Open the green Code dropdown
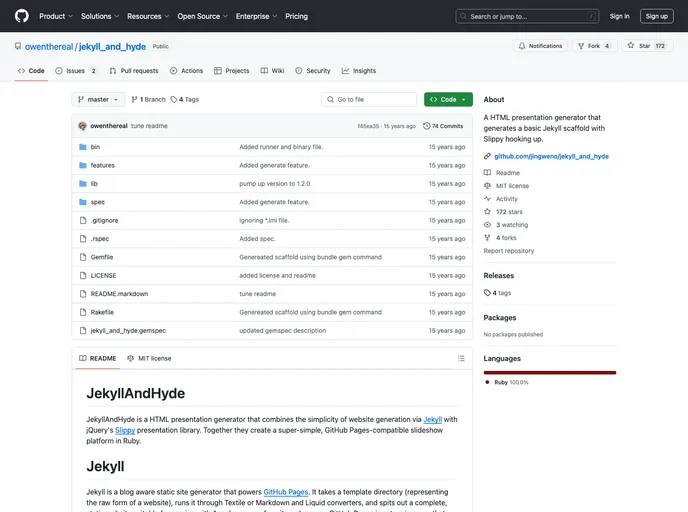This screenshot has height=512, width=688. coord(448,100)
